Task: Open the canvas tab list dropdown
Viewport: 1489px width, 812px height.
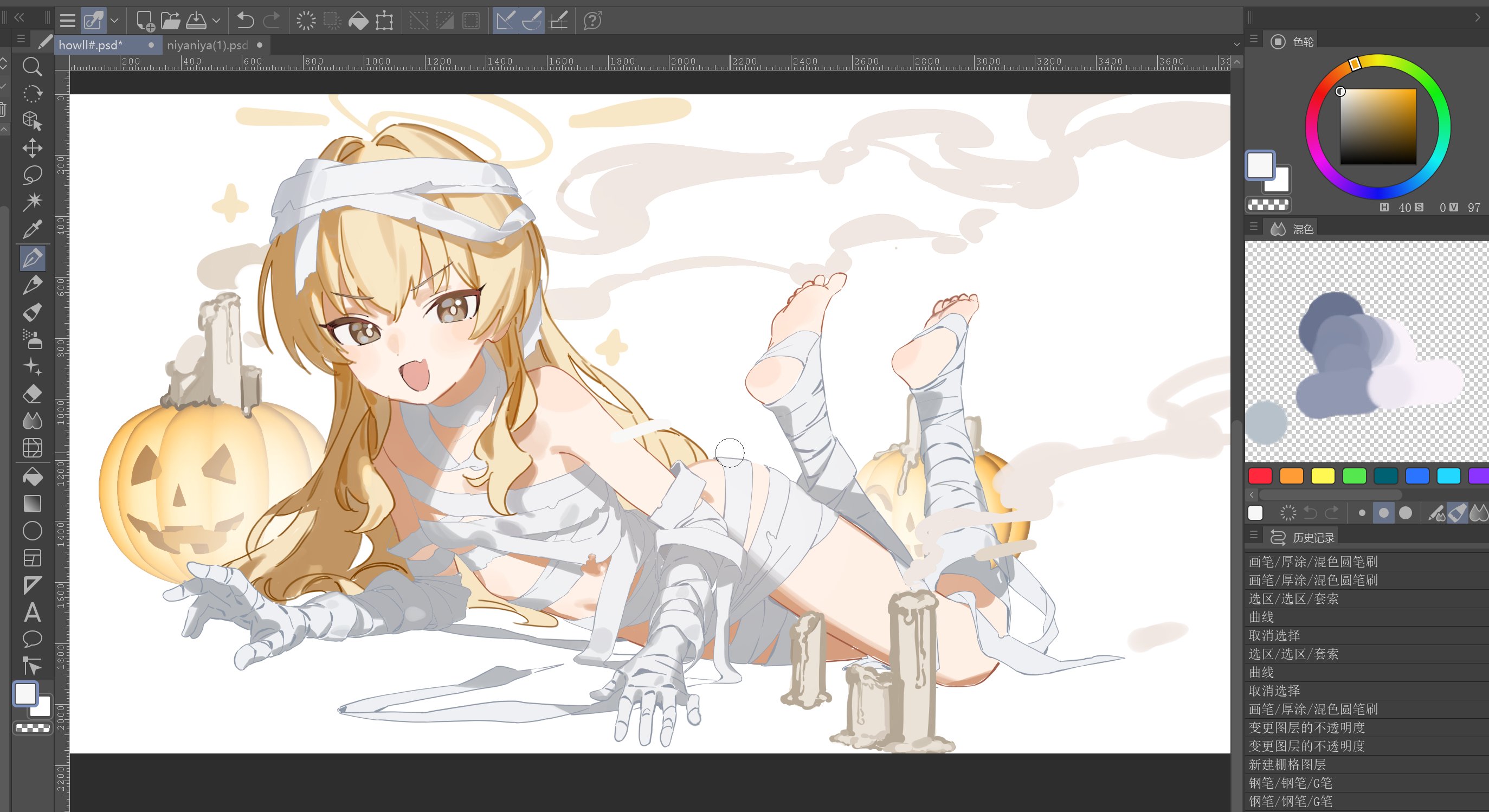Action: [1236, 44]
